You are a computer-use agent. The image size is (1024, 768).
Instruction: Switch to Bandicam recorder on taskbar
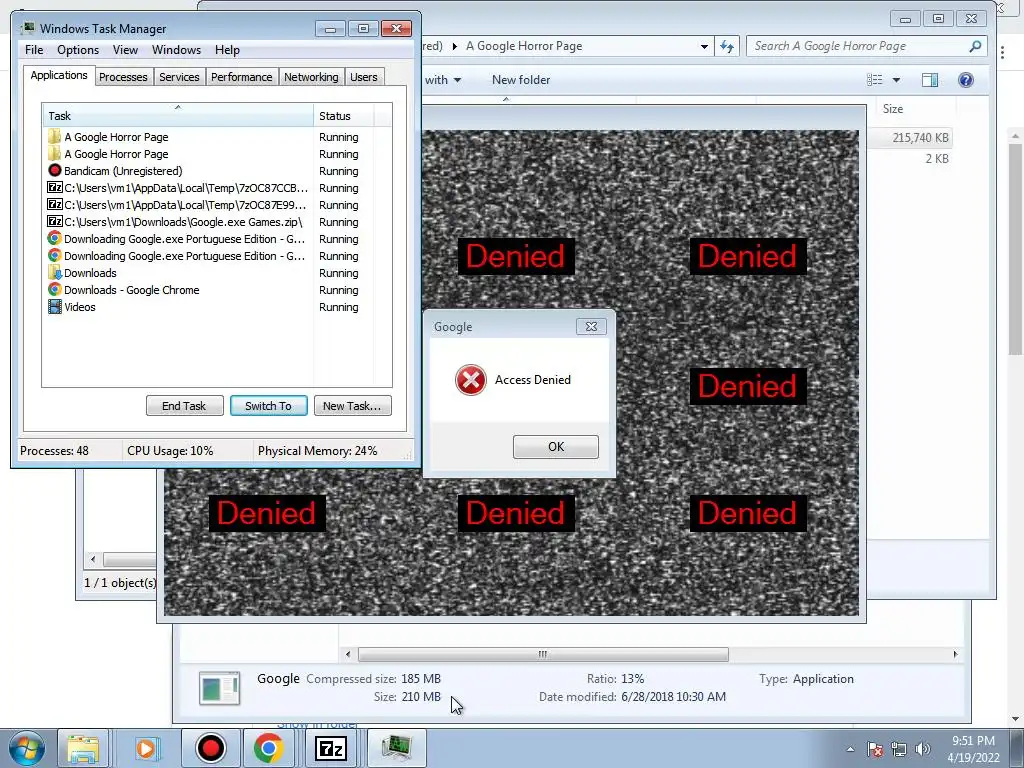point(210,748)
